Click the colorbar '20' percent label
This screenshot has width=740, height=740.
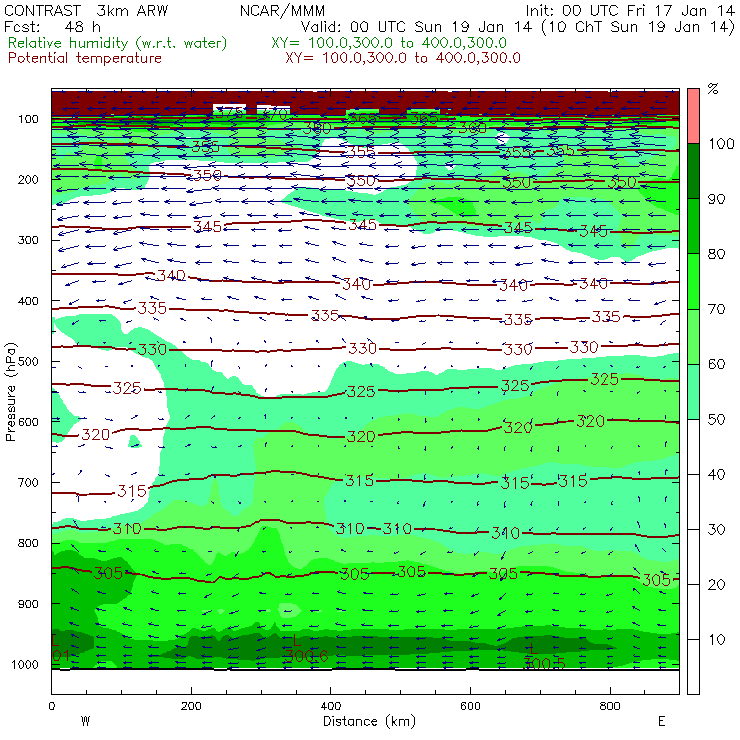pyautogui.click(x=716, y=585)
